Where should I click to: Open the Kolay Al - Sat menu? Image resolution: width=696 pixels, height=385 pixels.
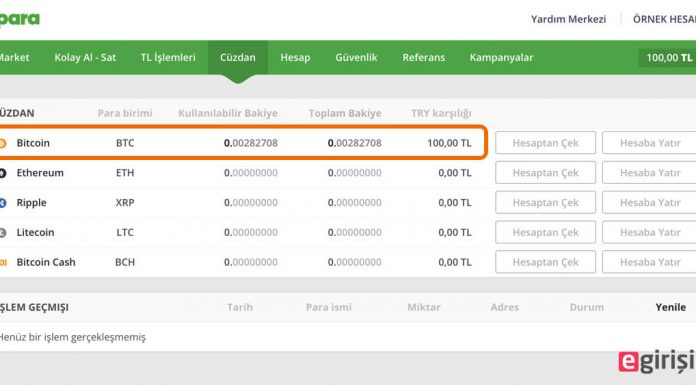click(85, 57)
